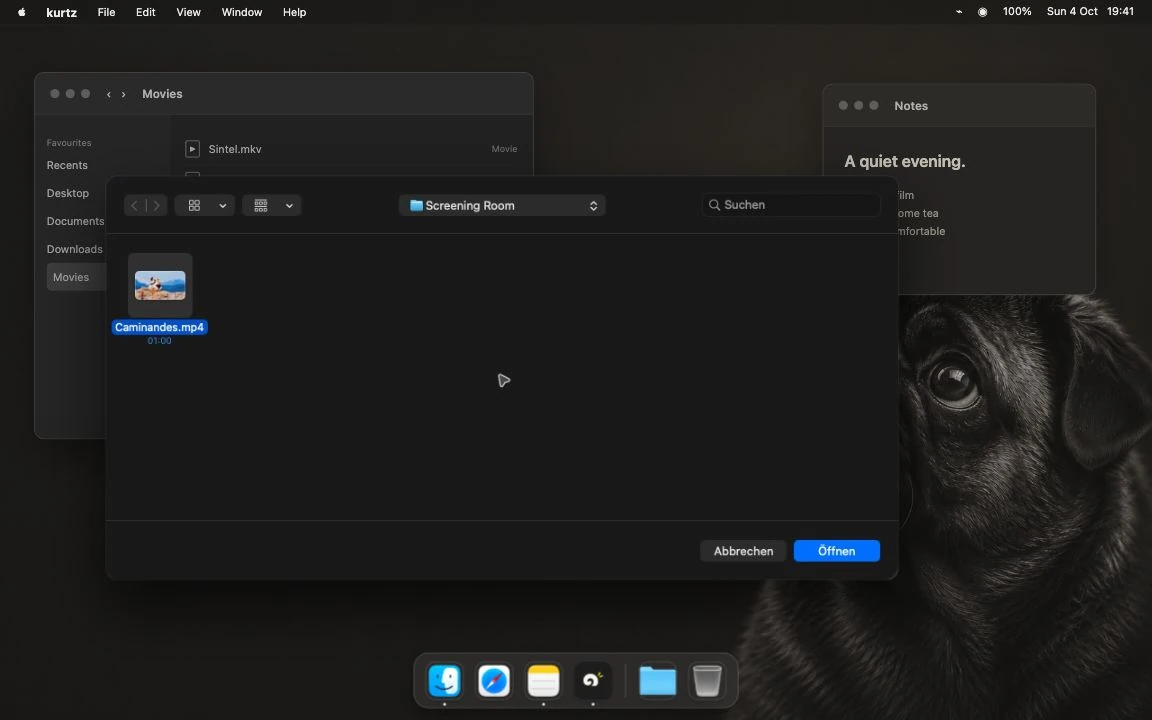Switch to icon grid view

coord(194,206)
